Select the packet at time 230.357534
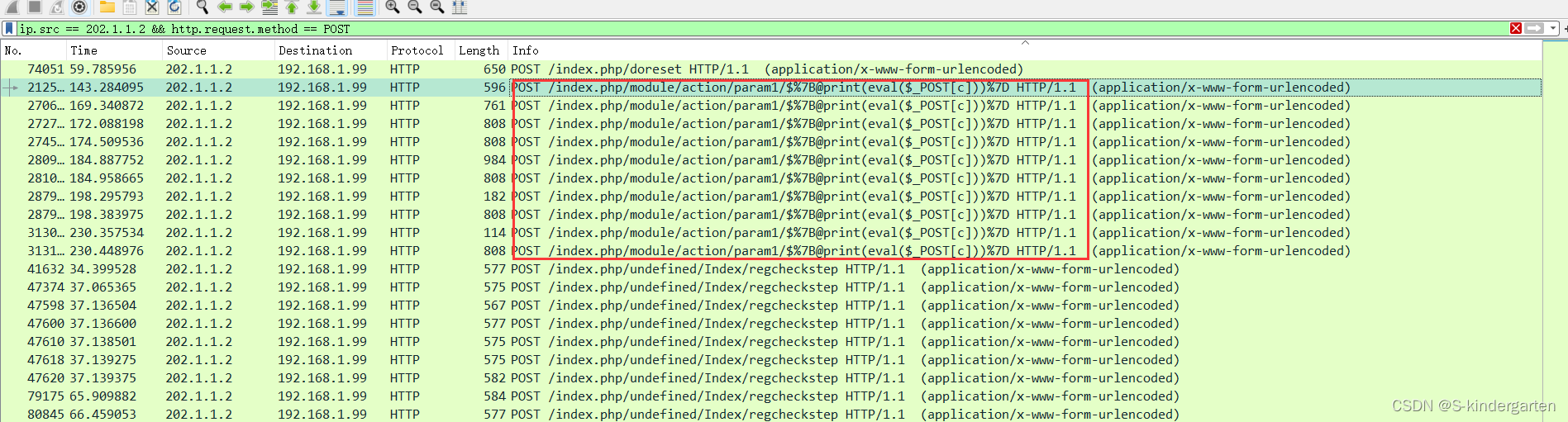1568x422 pixels. point(770,233)
